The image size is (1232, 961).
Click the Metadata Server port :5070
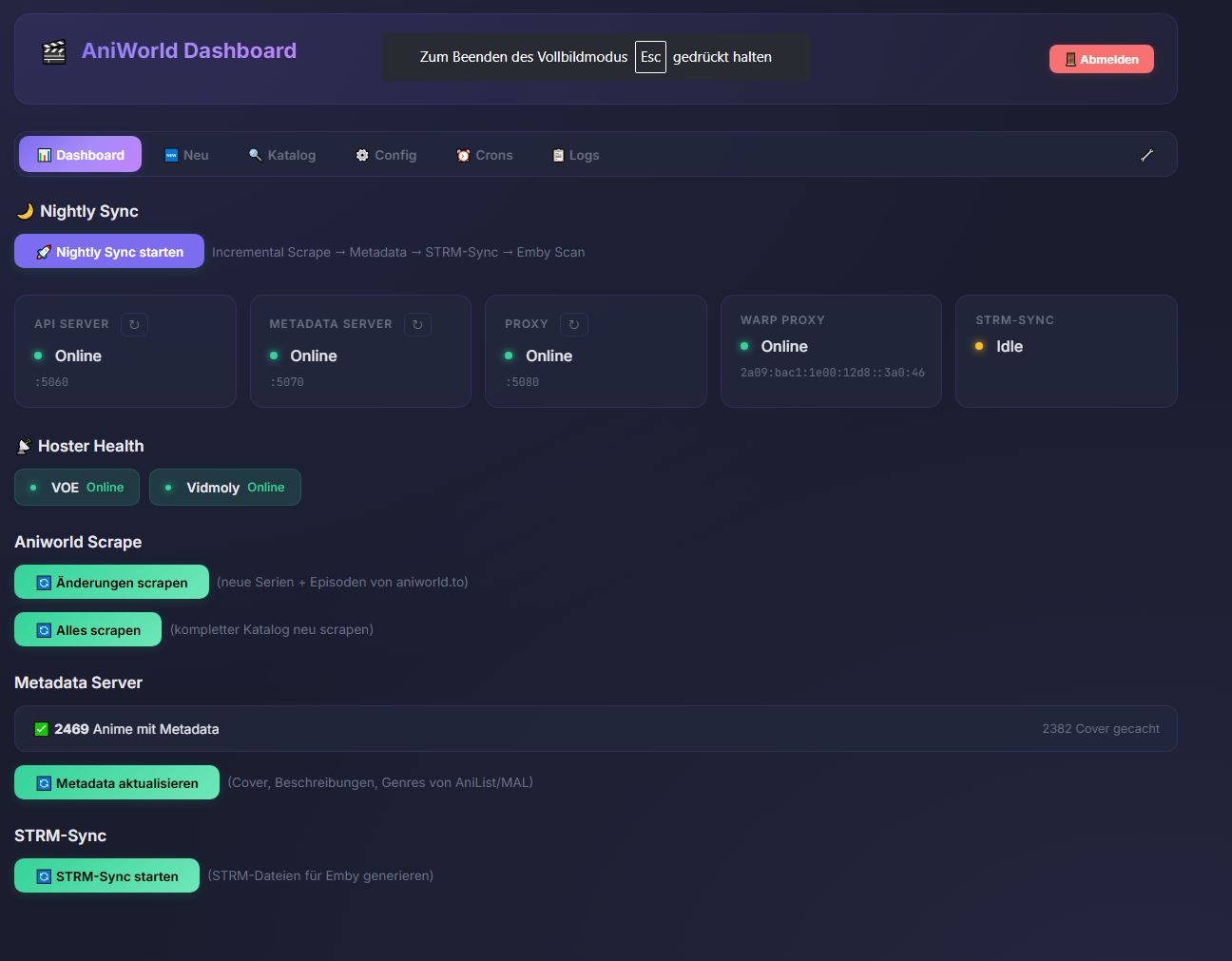pos(287,382)
